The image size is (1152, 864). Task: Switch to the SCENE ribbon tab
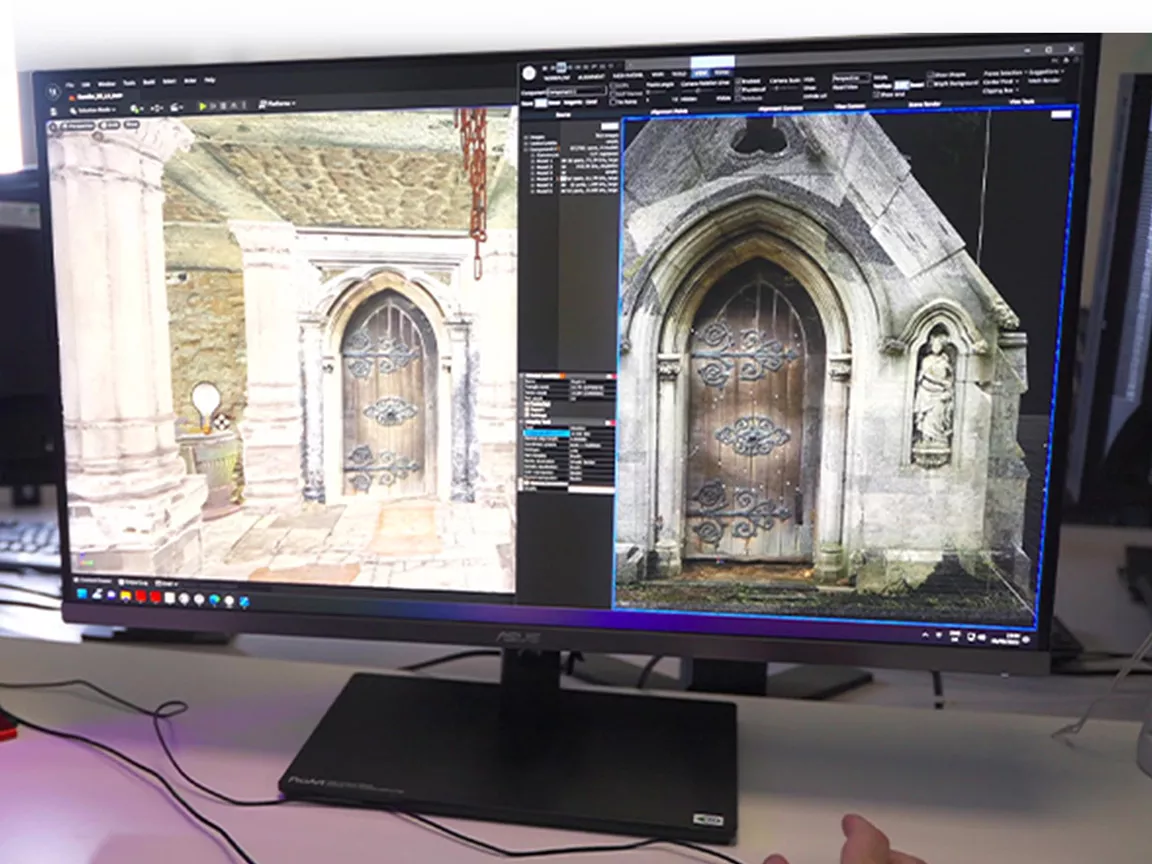coord(723,73)
